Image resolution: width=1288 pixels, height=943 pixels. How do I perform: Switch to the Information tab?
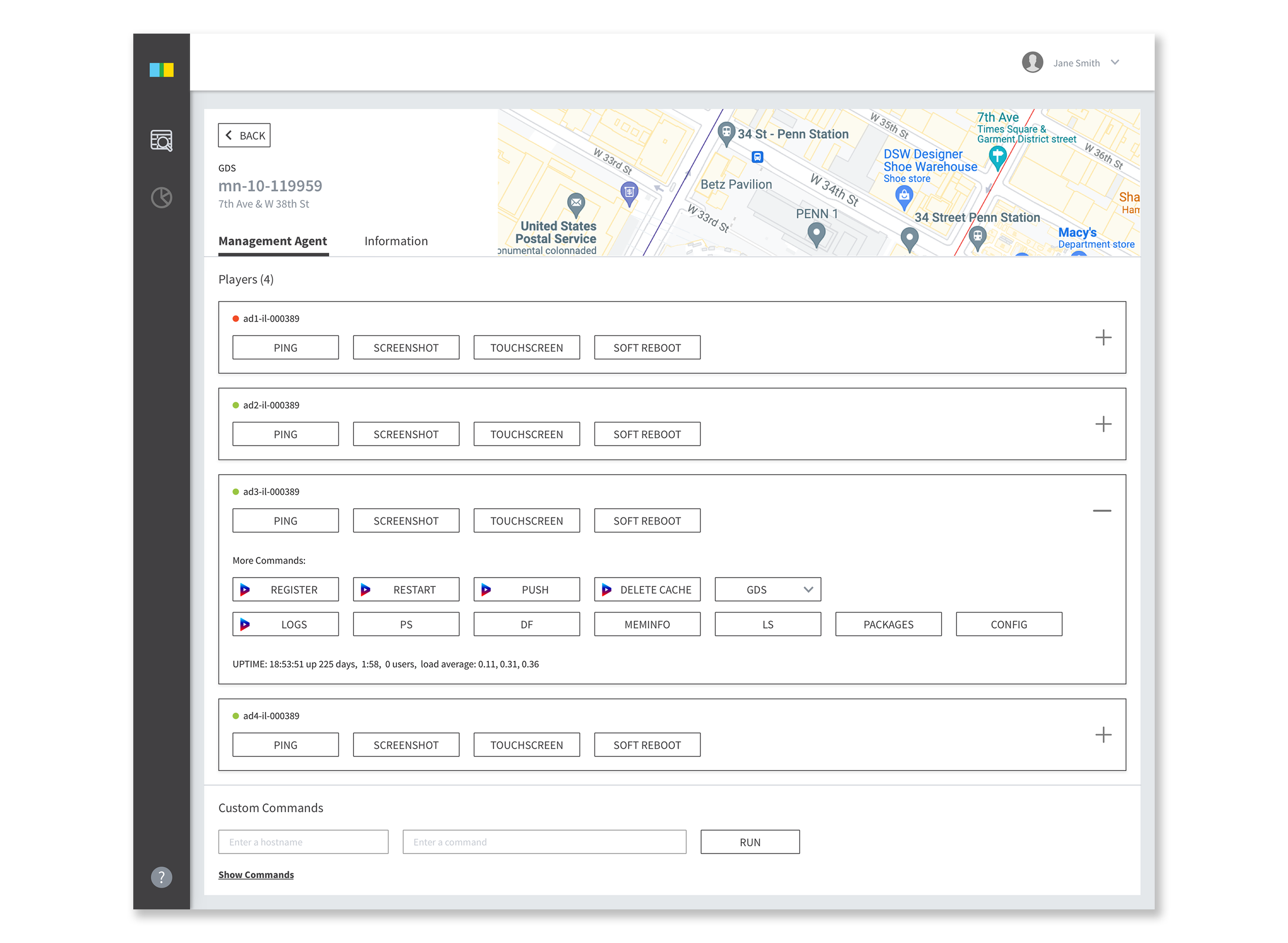point(396,241)
